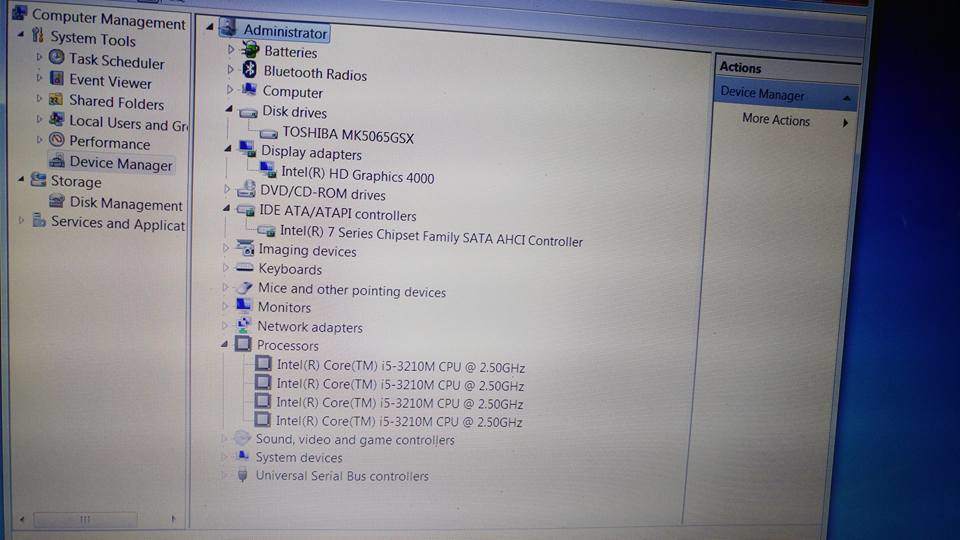This screenshot has width=960, height=540.
Task: Collapse the Processors category arrow
Action: tap(224, 345)
